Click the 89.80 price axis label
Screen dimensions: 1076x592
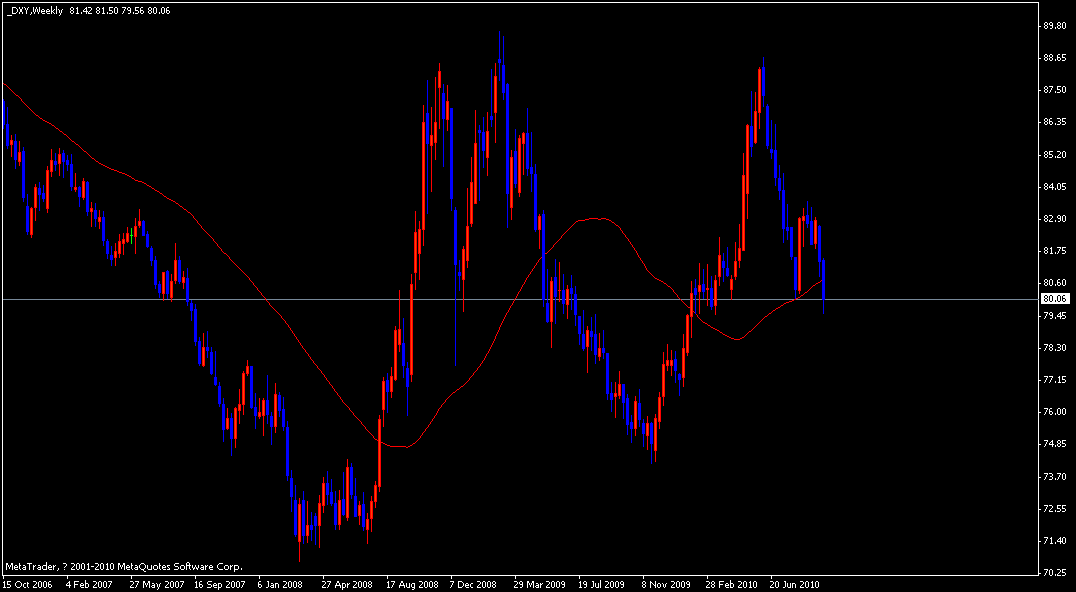[1053, 25]
